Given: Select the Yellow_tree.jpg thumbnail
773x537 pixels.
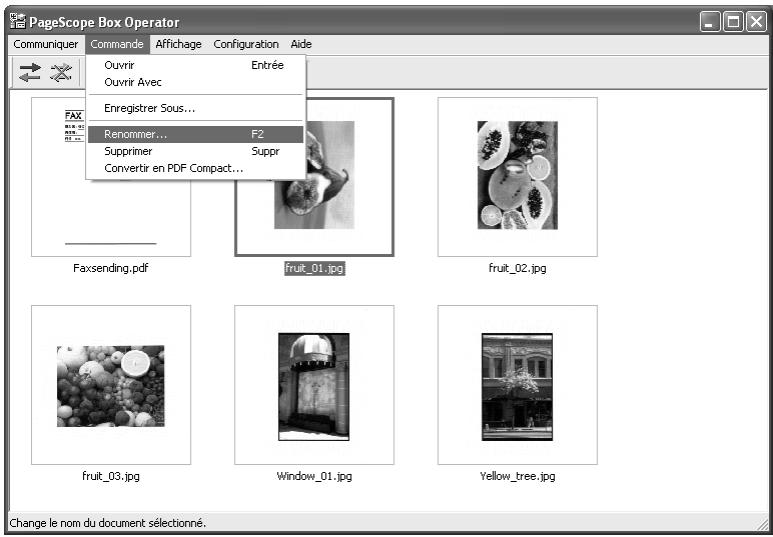Looking at the screenshot, I should coord(518,385).
